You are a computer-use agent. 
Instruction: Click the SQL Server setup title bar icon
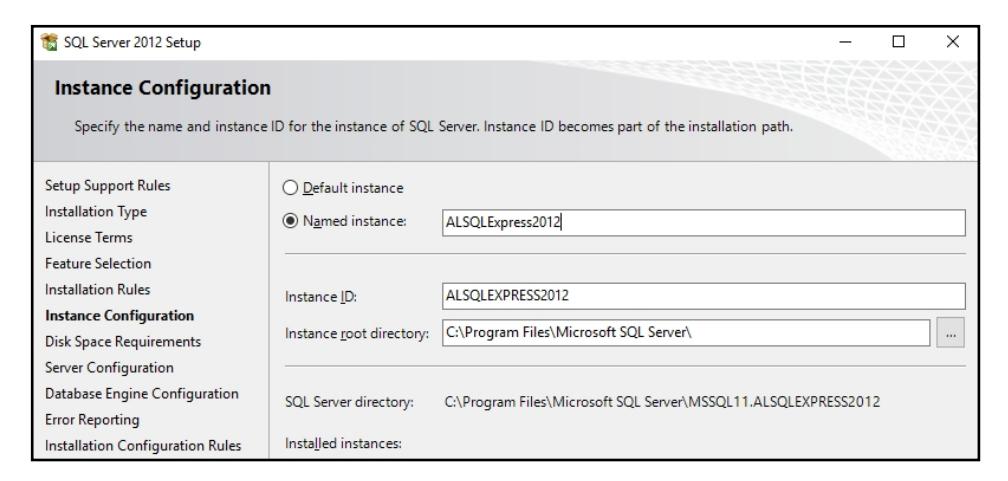point(49,42)
